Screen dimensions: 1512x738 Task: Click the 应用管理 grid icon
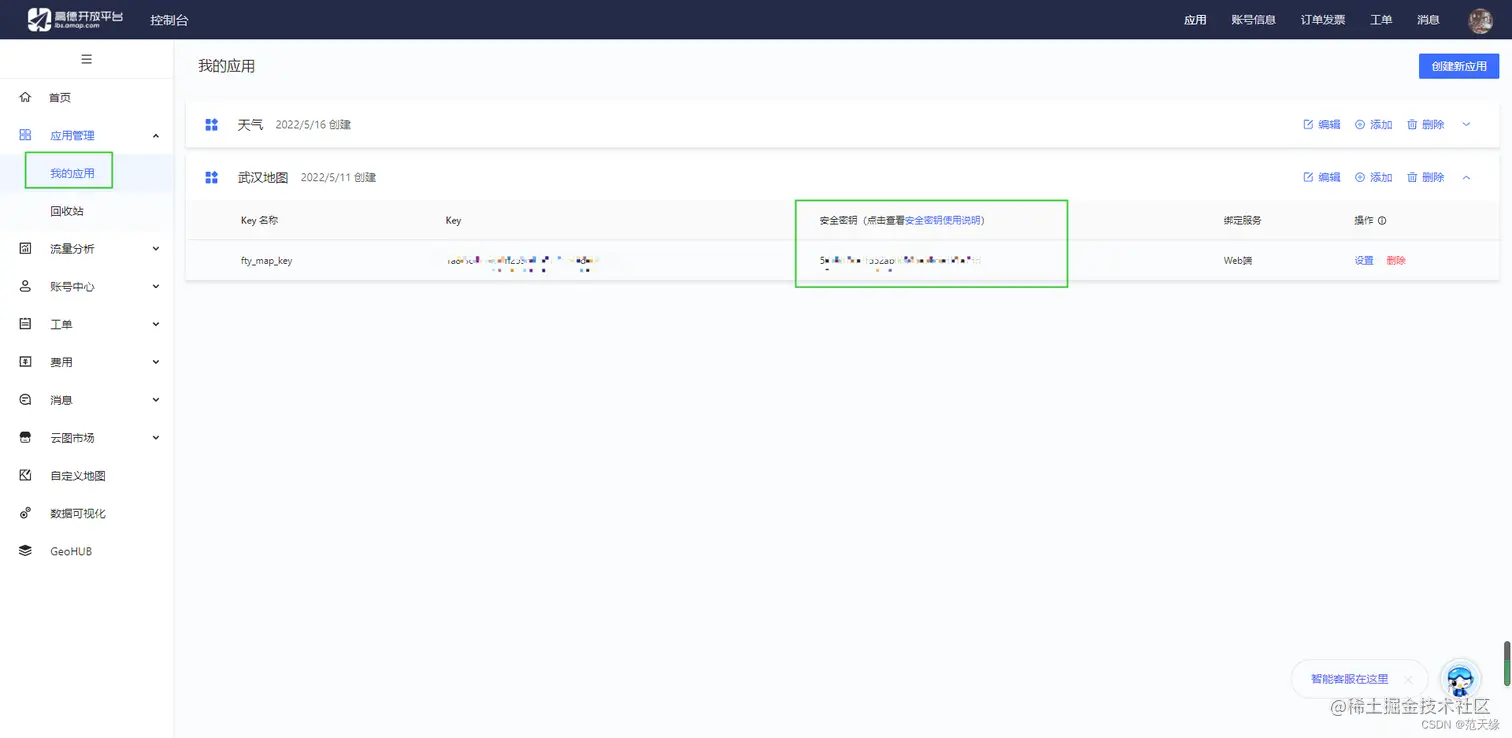tap(26, 135)
